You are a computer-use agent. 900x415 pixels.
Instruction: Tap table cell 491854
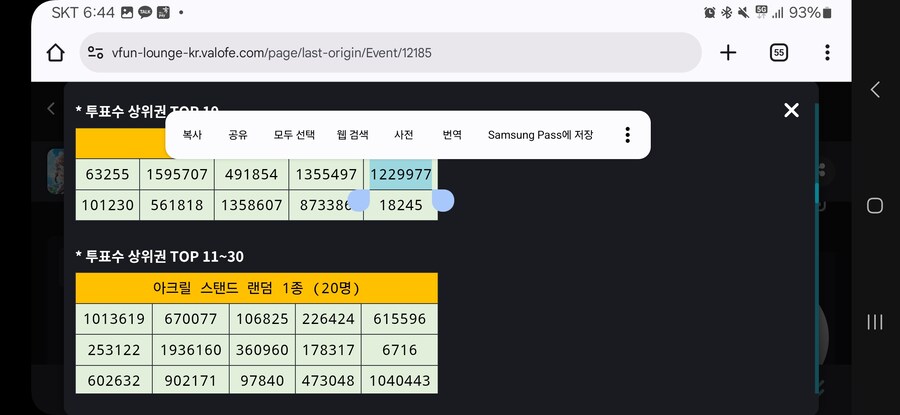251,174
